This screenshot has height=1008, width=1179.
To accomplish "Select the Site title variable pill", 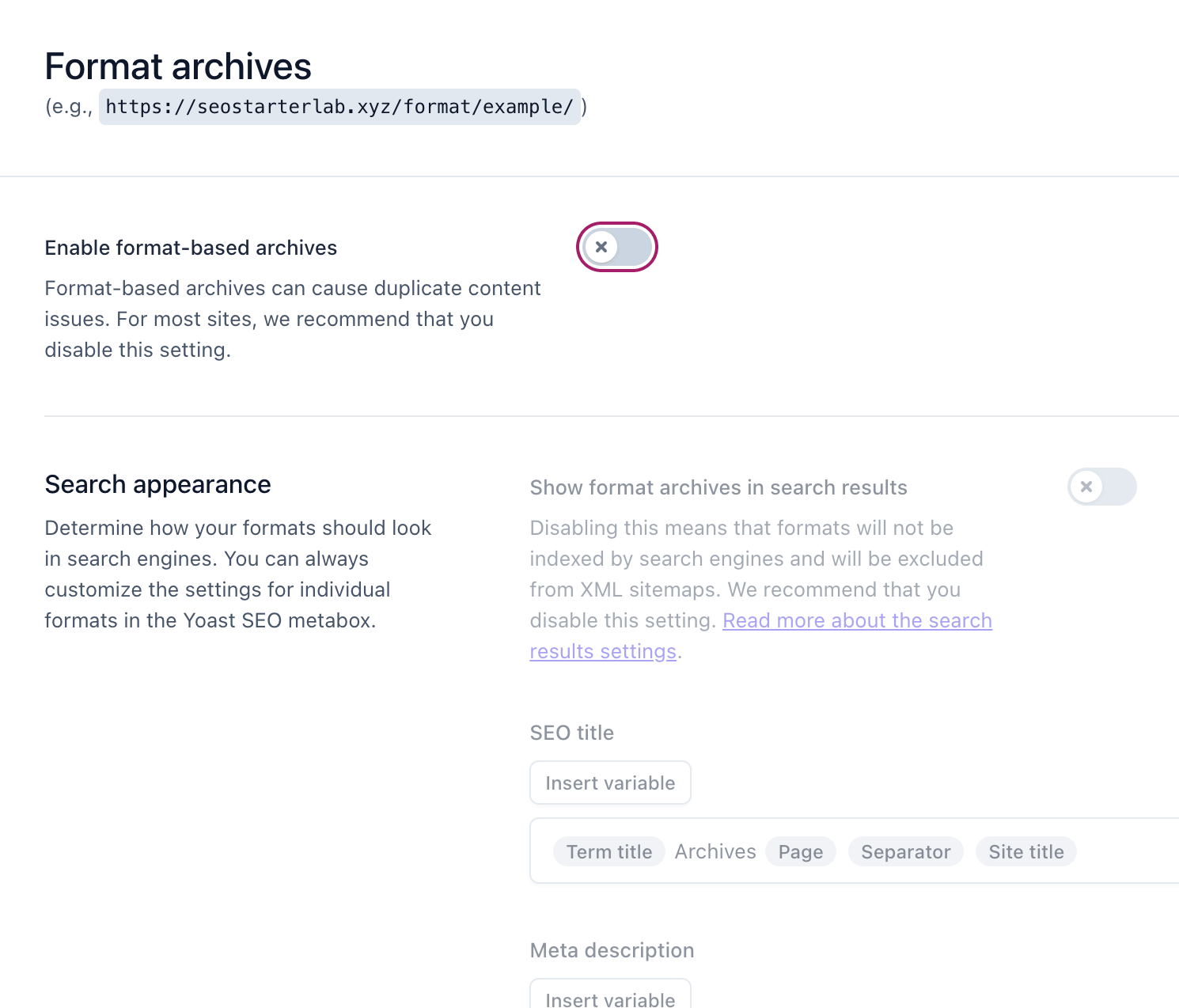I will (x=1025, y=851).
